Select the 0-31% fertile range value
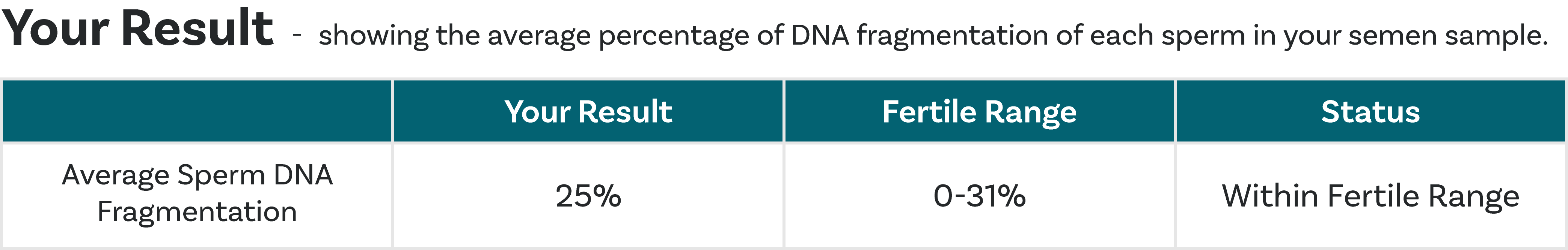 (979, 196)
